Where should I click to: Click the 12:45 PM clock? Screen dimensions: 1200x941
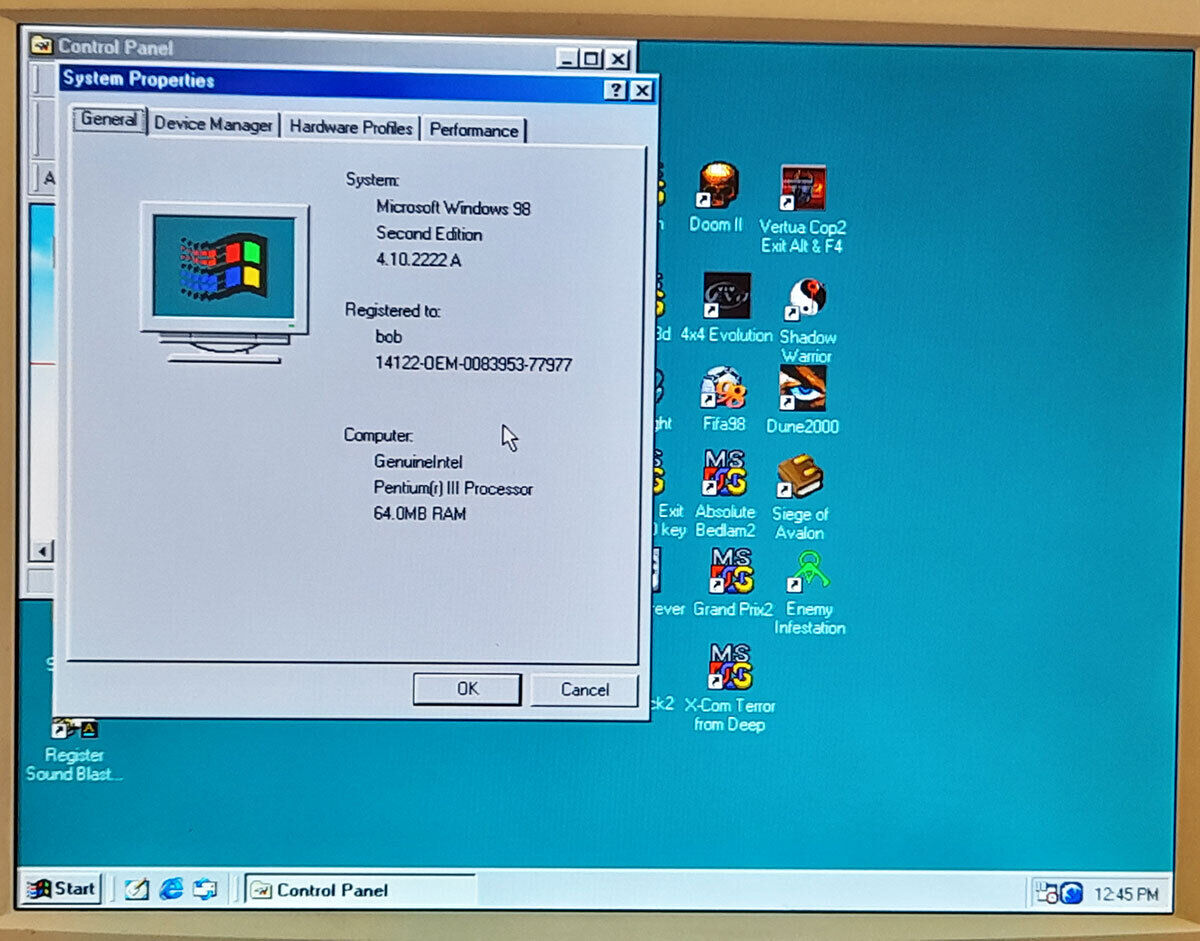pyautogui.click(x=1127, y=894)
